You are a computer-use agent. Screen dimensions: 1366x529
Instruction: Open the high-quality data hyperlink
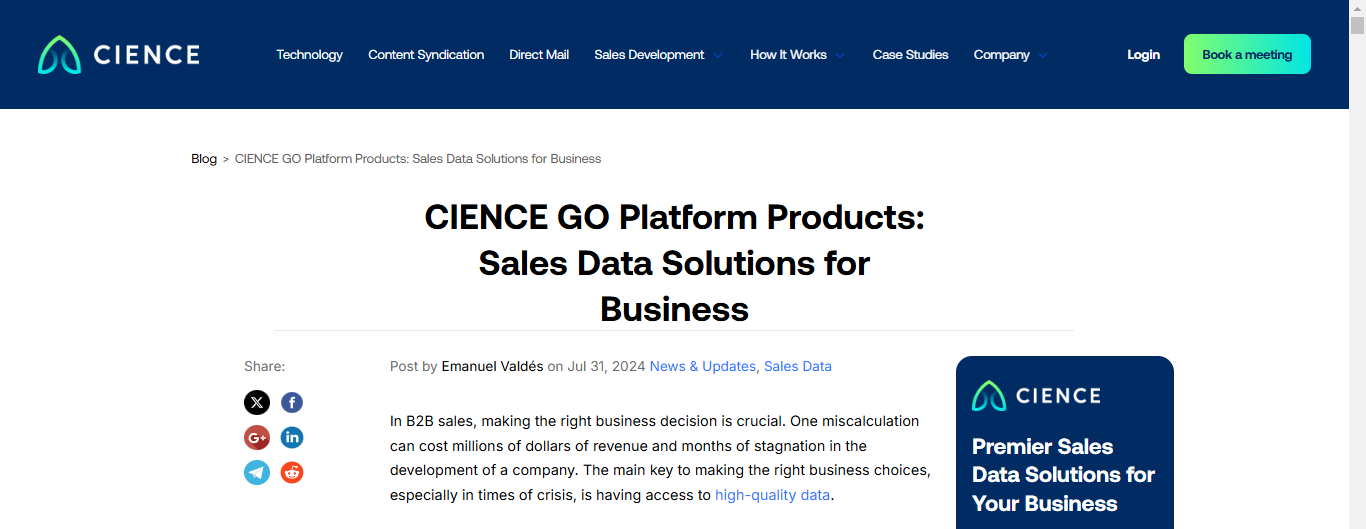(772, 494)
